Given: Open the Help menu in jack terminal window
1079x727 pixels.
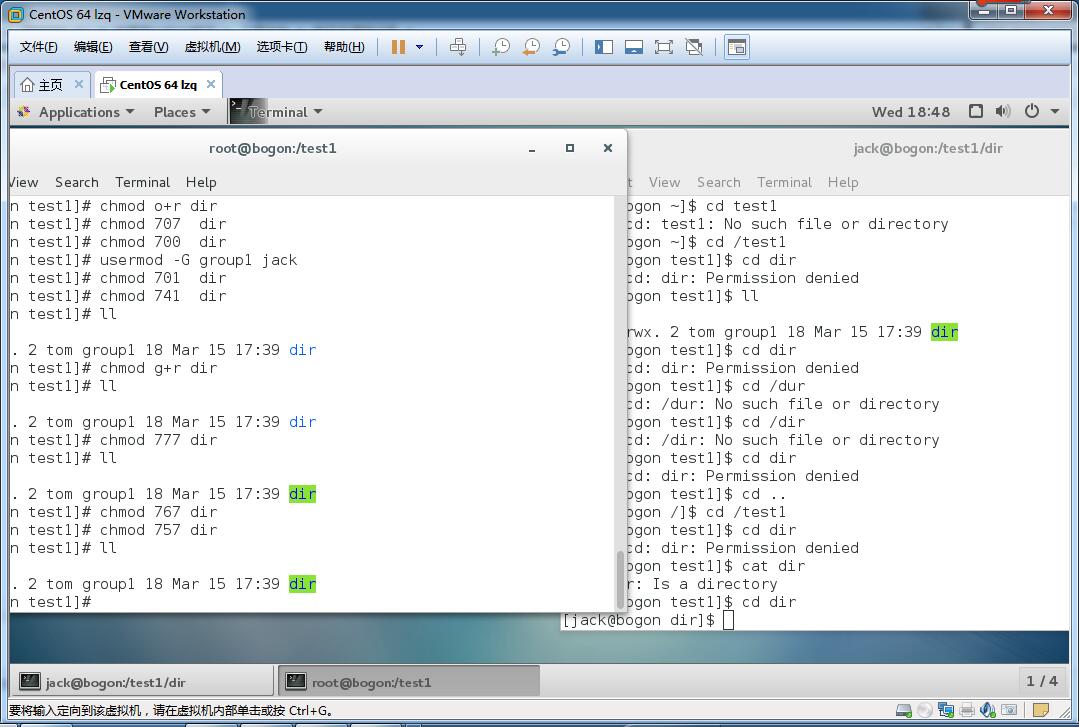Looking at the screenshot, I should (843, 182).
